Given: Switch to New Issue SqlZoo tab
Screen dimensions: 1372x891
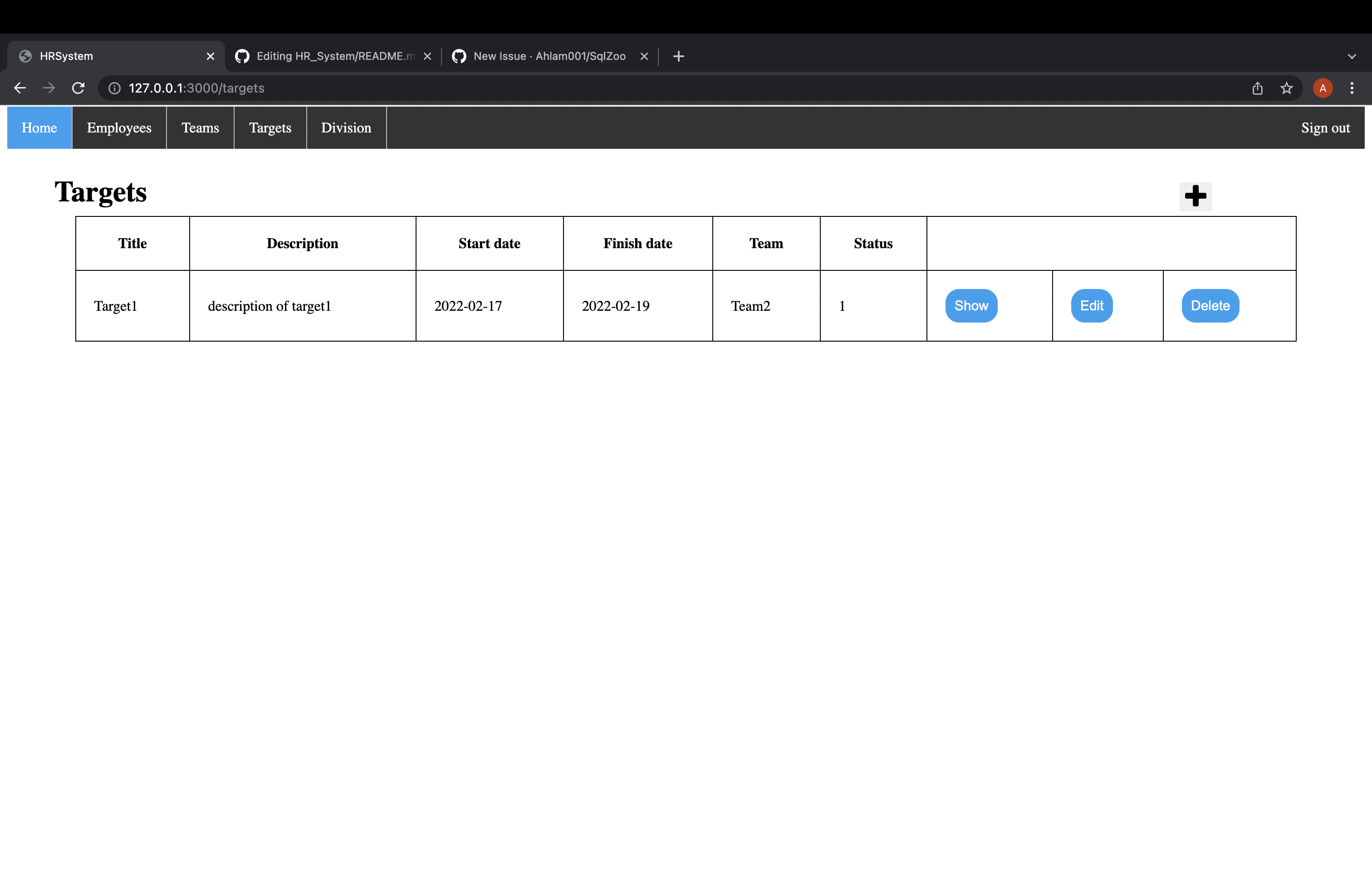Looking at the screenshot, I should click(549, 56).
